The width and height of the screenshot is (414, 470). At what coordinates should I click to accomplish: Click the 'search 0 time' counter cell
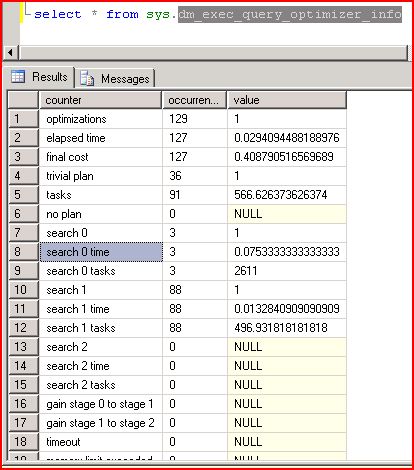click(x=101, y=252)
